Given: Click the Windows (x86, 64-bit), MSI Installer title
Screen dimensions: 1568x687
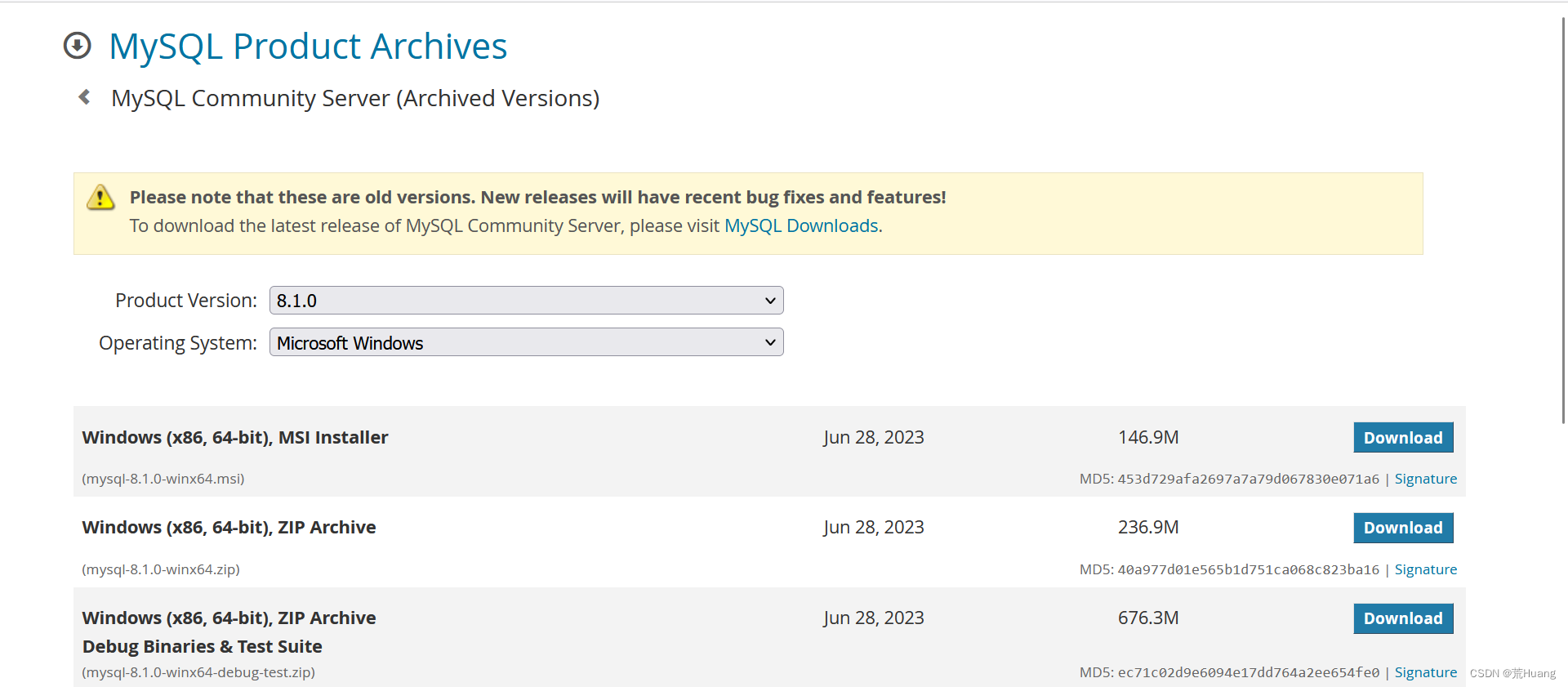Looking at the screenshot, I should pos(235,437).
